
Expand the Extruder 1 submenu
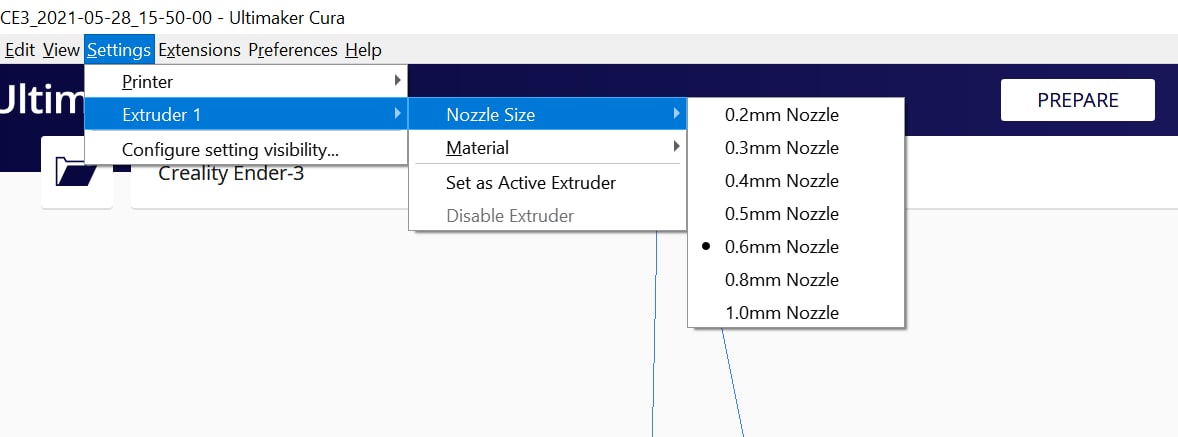[246, 115]
